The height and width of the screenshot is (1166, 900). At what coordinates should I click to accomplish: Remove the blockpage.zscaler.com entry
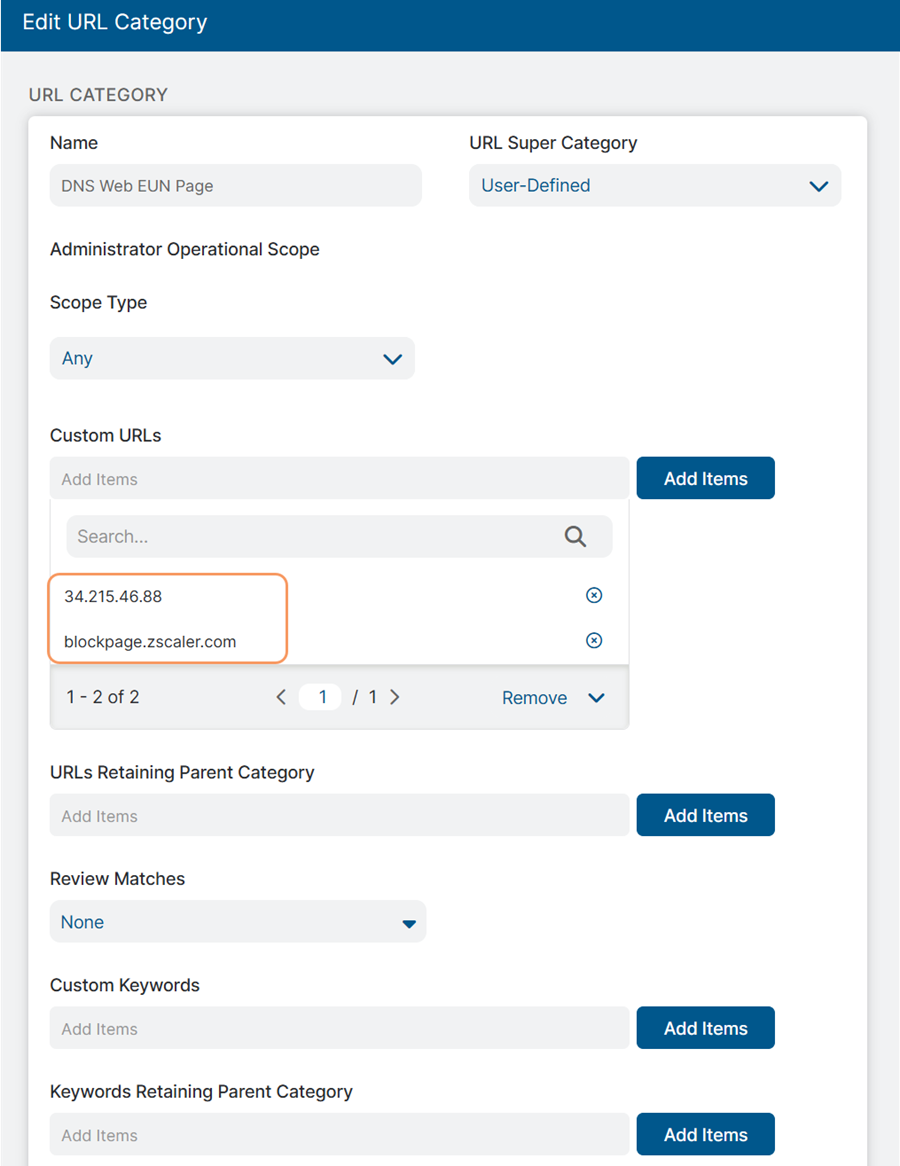(594, 641)
